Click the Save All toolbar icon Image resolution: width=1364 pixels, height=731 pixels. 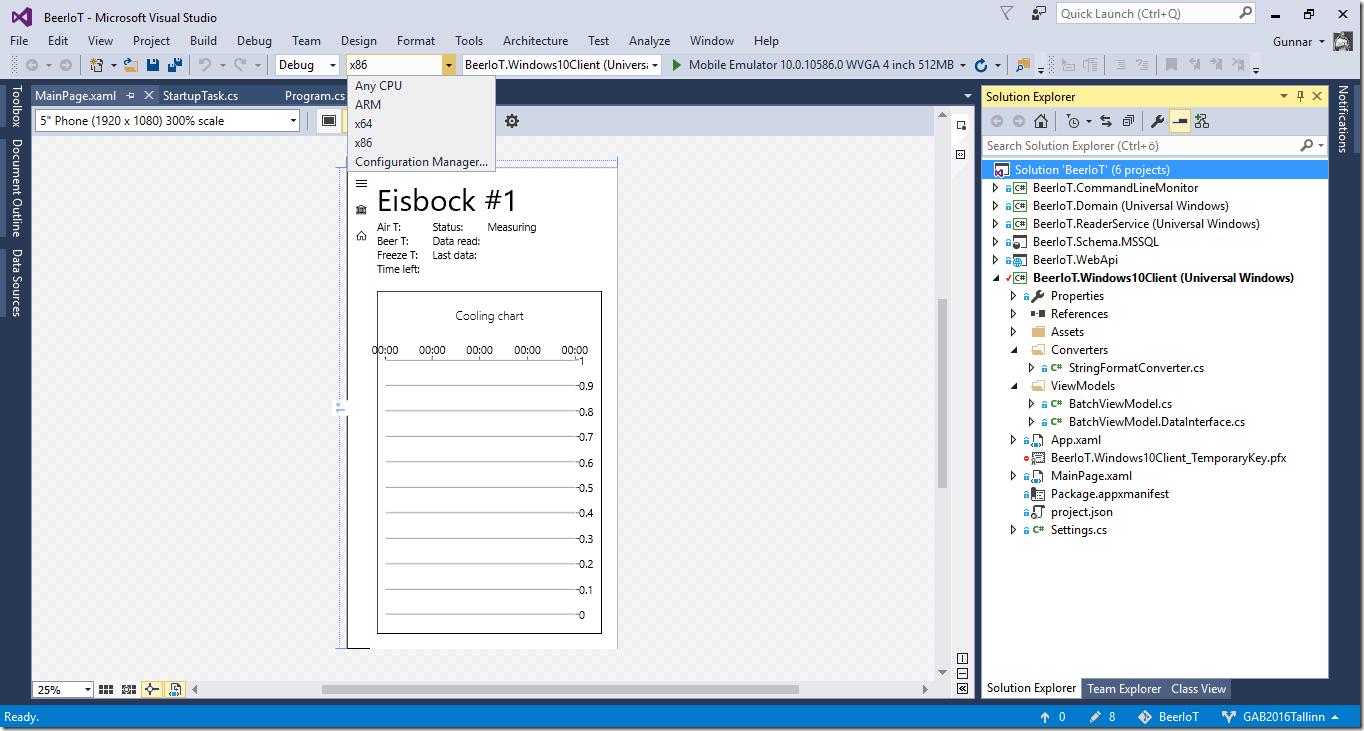175,65
